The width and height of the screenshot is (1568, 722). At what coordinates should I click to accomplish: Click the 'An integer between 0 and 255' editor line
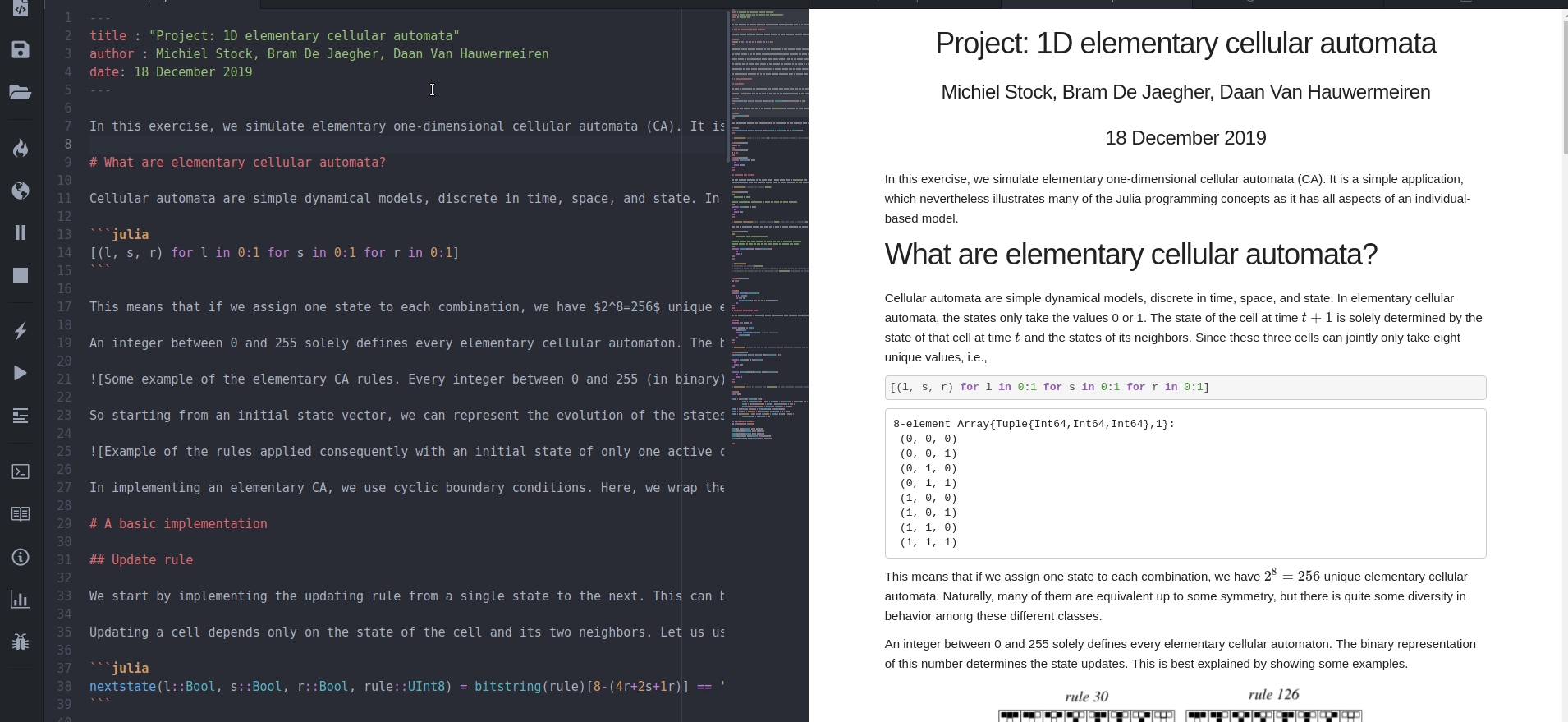point(406,343)
